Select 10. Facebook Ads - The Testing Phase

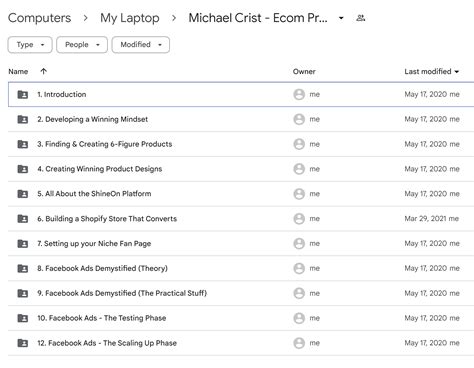(102, 318)
